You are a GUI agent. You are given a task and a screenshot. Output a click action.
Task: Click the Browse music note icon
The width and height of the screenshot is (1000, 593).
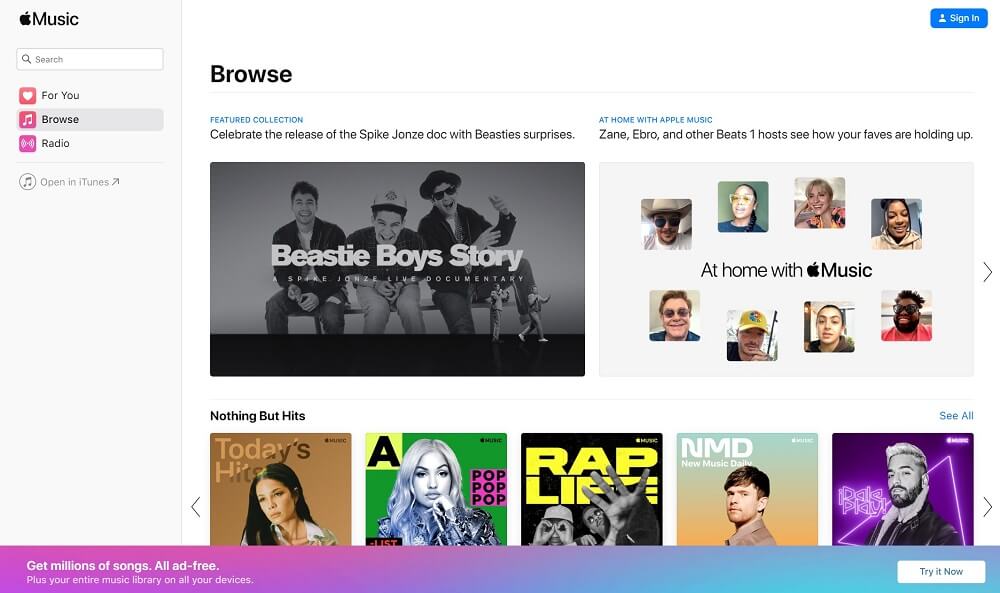[x=28, y=120]
